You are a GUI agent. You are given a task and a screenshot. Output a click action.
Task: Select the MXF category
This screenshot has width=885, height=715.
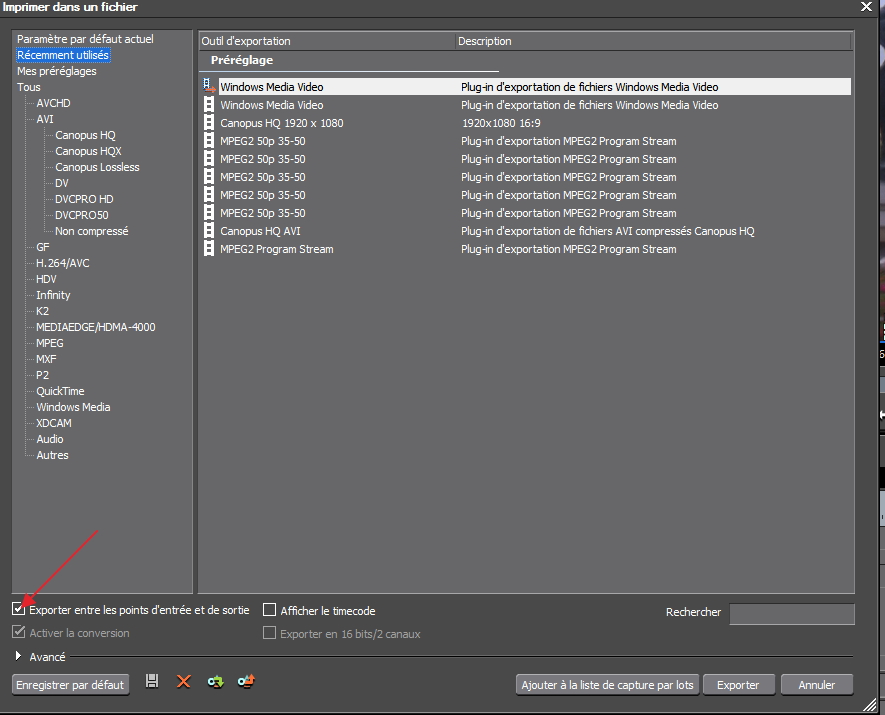click(x=46, y=359)
